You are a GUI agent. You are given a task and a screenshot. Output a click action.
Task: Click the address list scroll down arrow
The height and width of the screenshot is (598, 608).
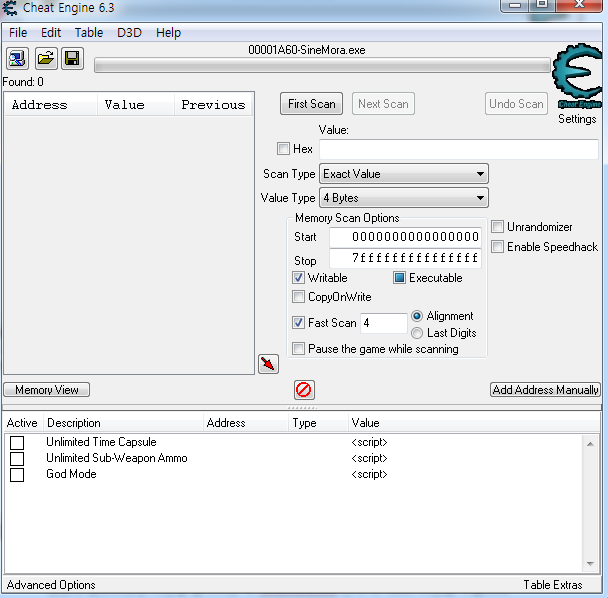(590, 563)
